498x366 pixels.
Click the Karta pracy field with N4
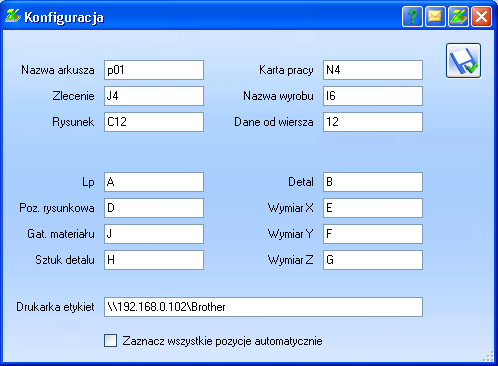click(x=373, y=70)
